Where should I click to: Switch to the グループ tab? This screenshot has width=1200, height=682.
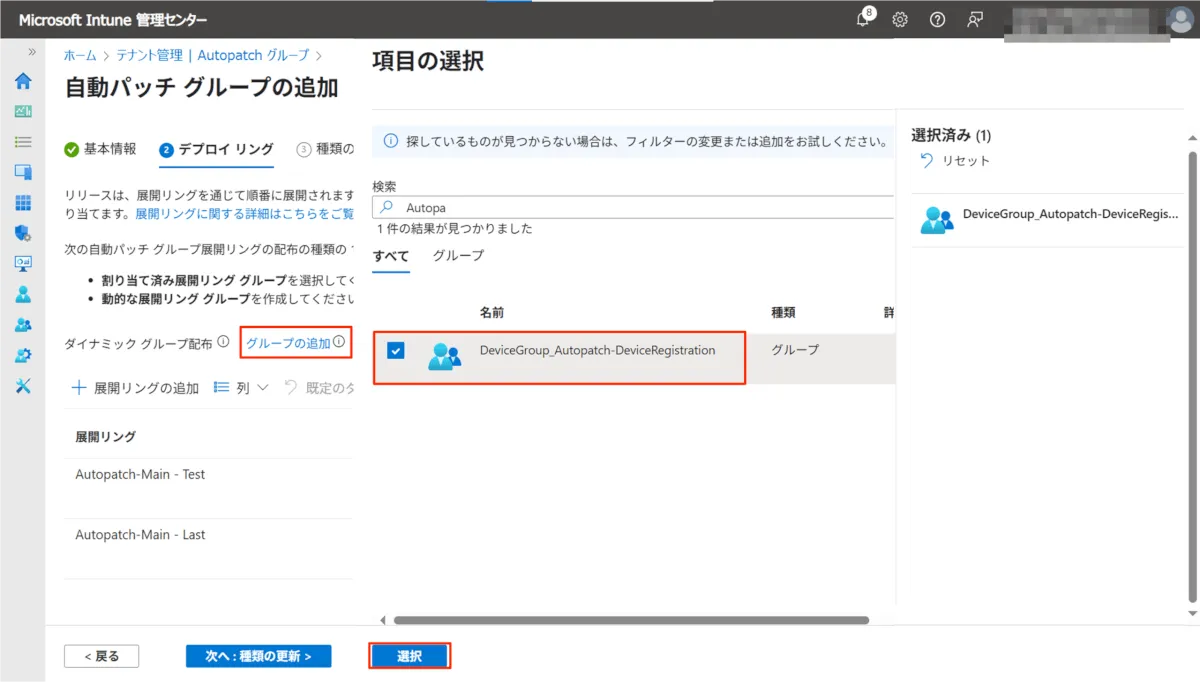coord(458,256)
